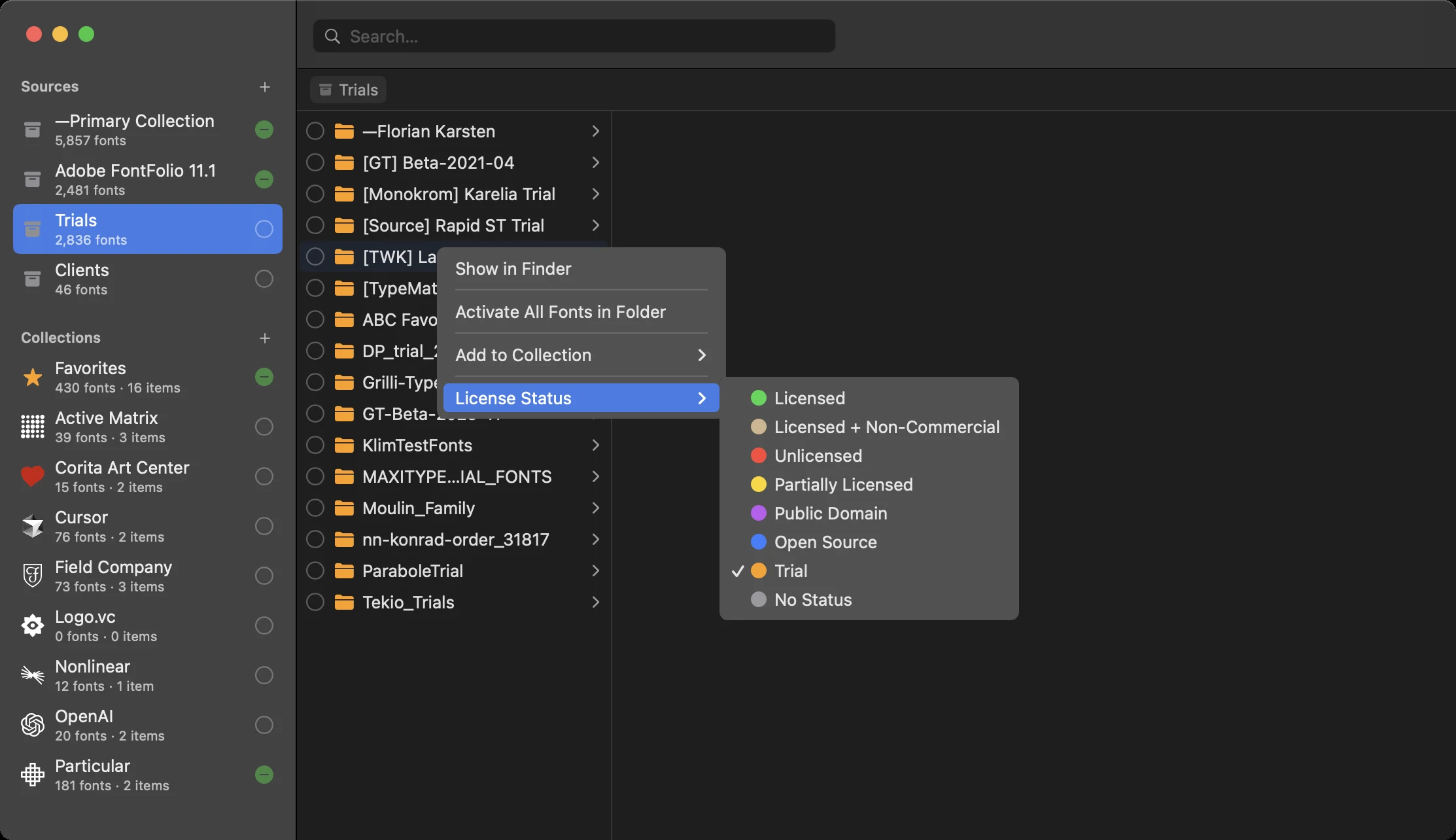This screenshot has width=1456, height=840.
Task: Add a new collection with plus icon
Action: click(265, 338)
